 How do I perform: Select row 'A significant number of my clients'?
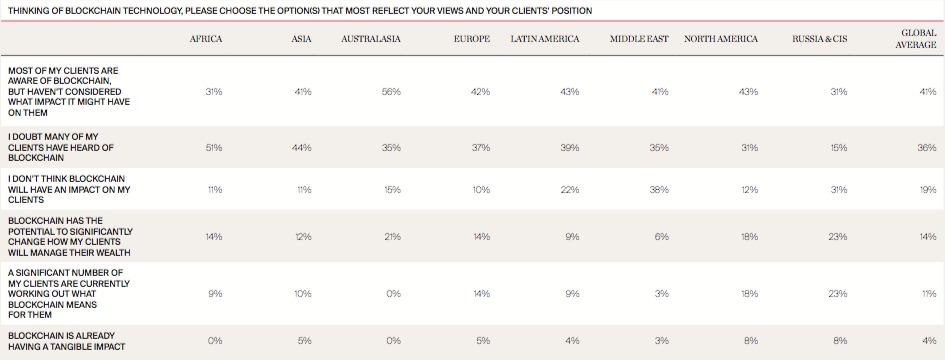tap(472, 294)
